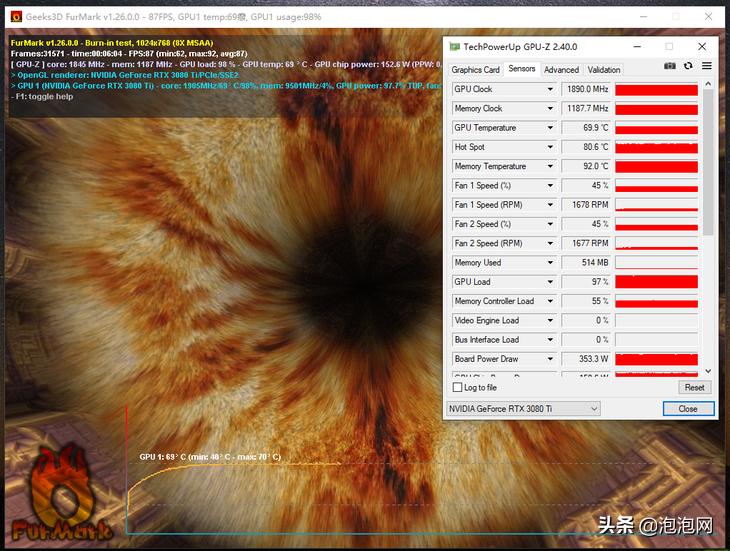Screen dimensions: 730x551
Task: Open the GPU-Z hamburger menu
Action: pos(707,66)
